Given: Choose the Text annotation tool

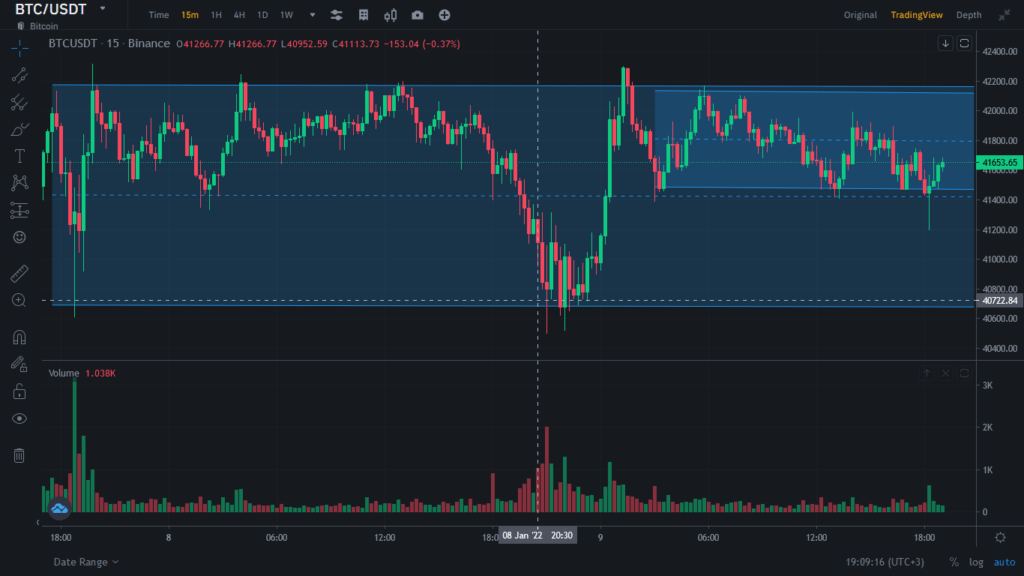Looking at the screenshot, I should pos(19,156).
